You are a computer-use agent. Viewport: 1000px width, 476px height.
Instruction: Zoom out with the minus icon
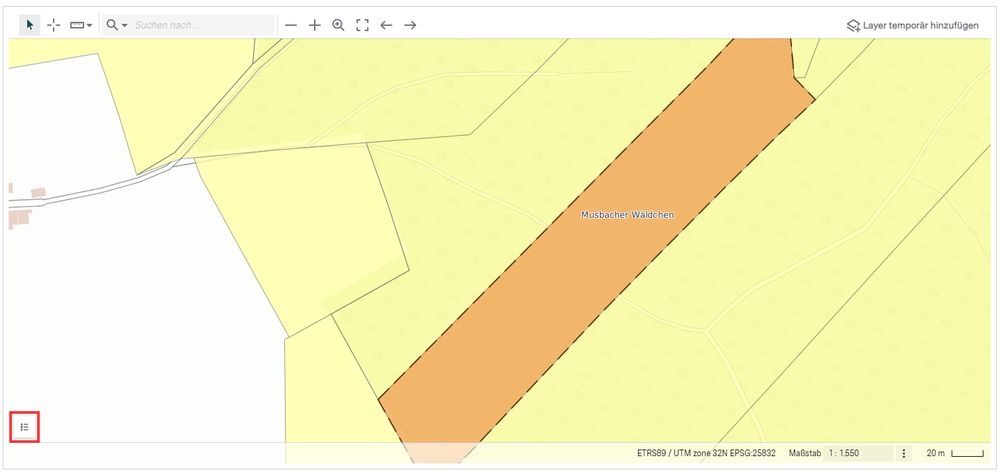pos(291,24)
